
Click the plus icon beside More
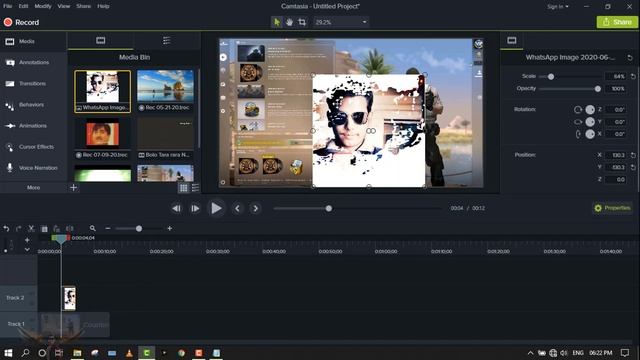pos(73,187)
